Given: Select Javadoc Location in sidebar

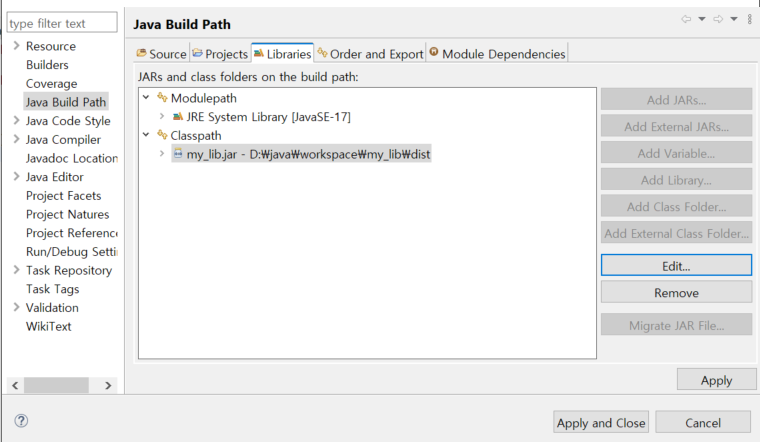Looking at the screenshot, I should pyautogui.click(x=72, y=158).
